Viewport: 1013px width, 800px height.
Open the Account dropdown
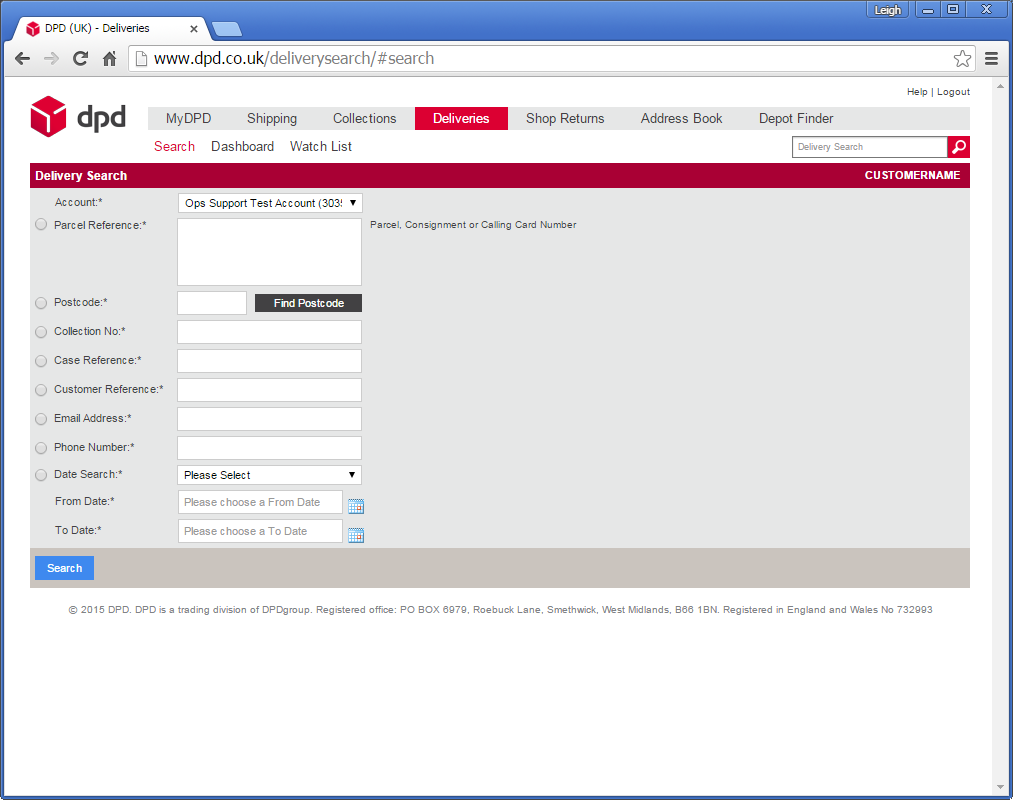[270, 203]
